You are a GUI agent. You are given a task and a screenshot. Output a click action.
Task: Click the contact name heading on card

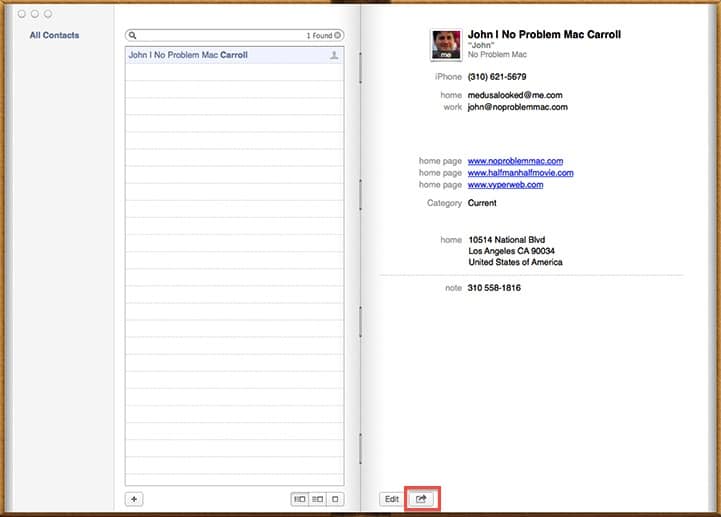click(x=544, y=34)
